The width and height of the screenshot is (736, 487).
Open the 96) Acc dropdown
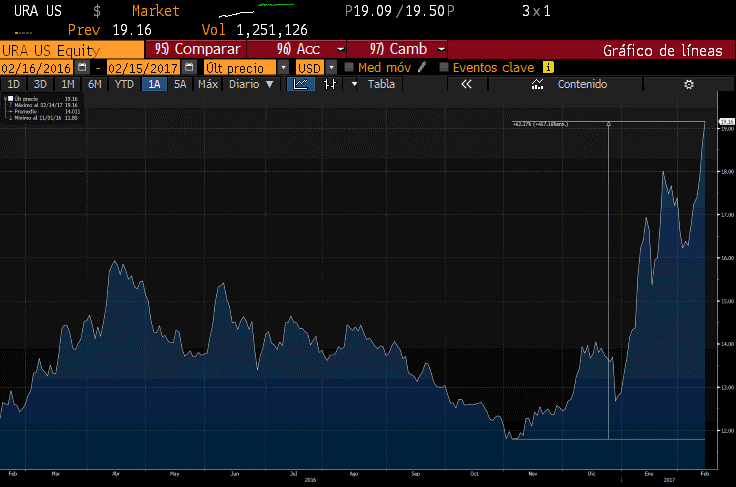[x=340, y=49]
